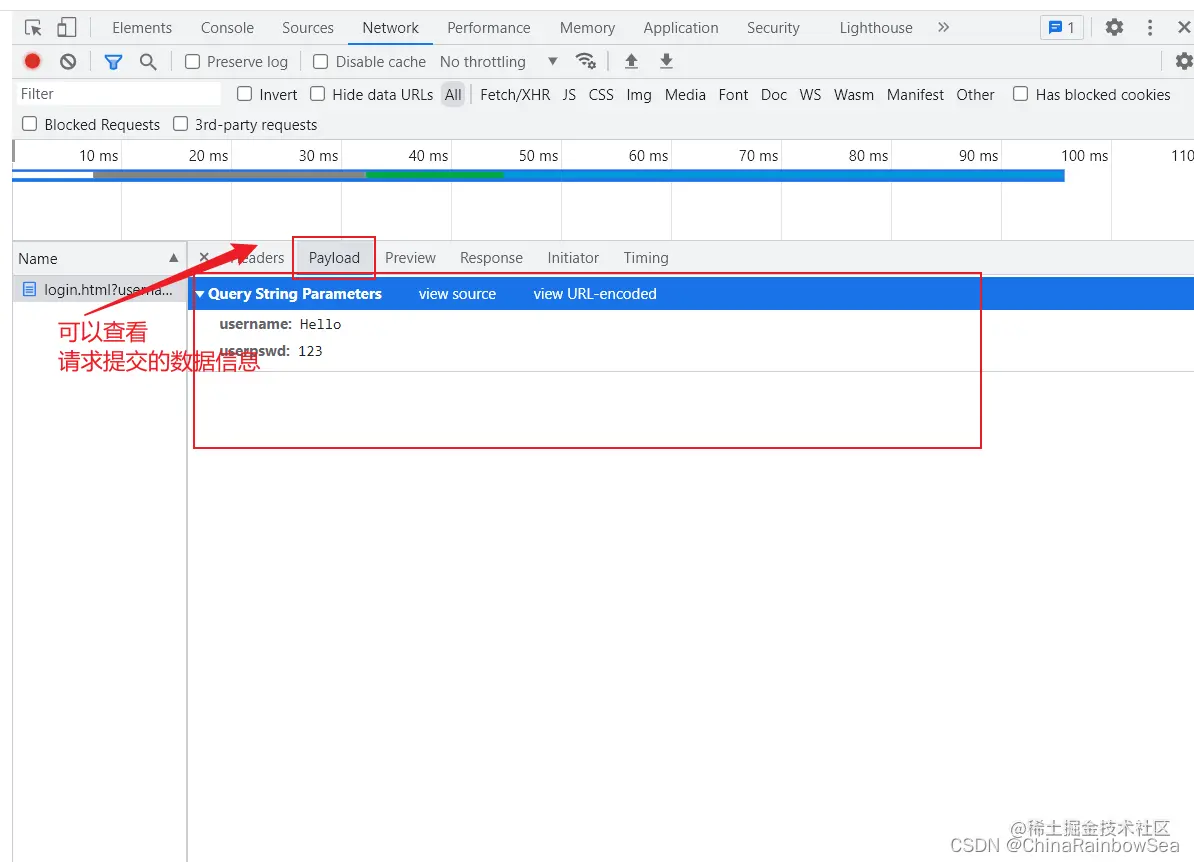Screen dimensions: 1194x862
Task: Click the view source link
Action: (x=457, y=294)
